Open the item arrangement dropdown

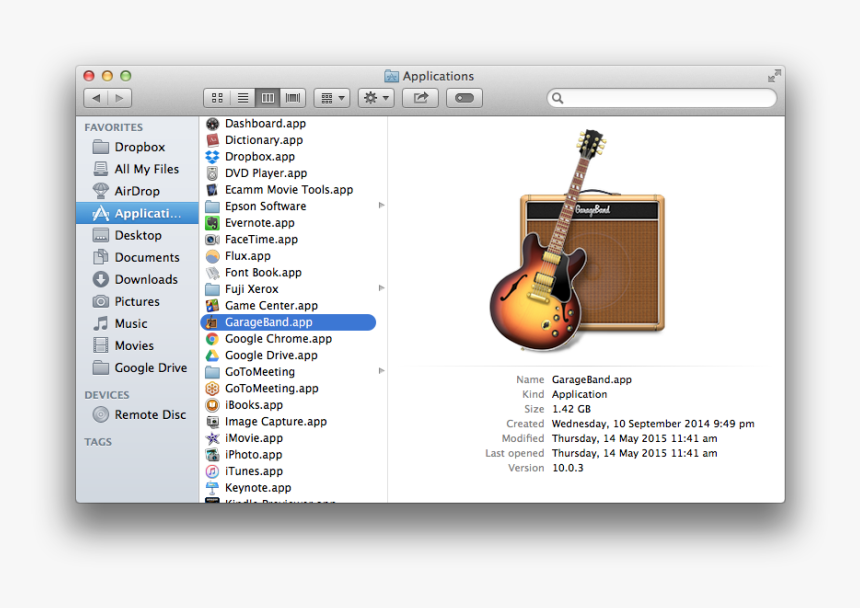[332, 98]
